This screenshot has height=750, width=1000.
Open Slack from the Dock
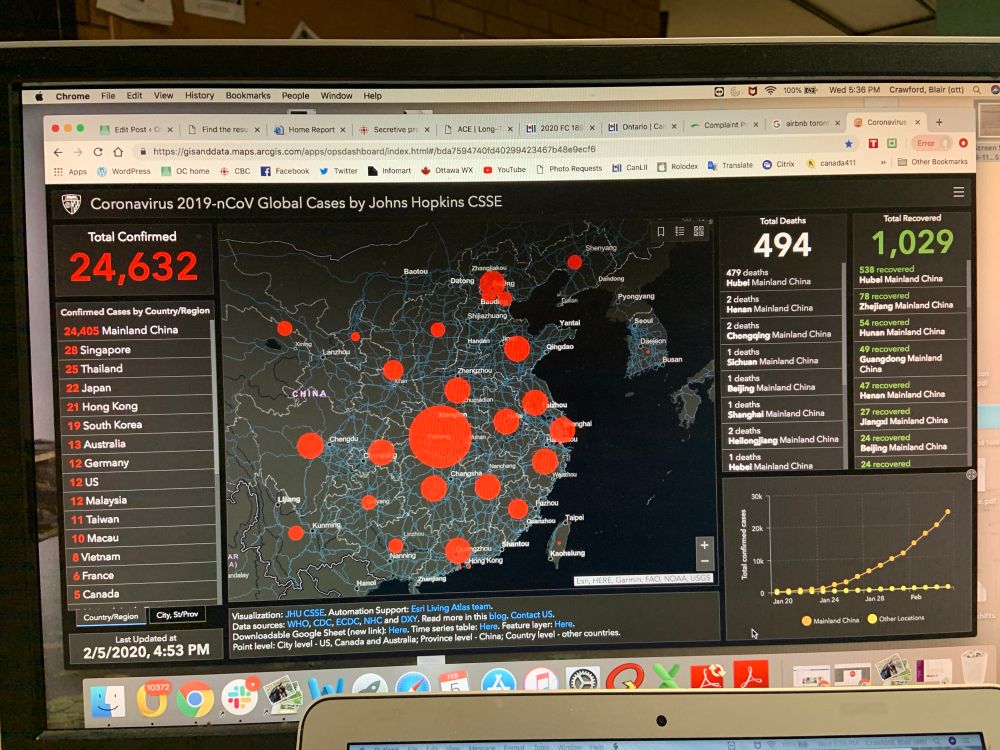click(239, 697)
